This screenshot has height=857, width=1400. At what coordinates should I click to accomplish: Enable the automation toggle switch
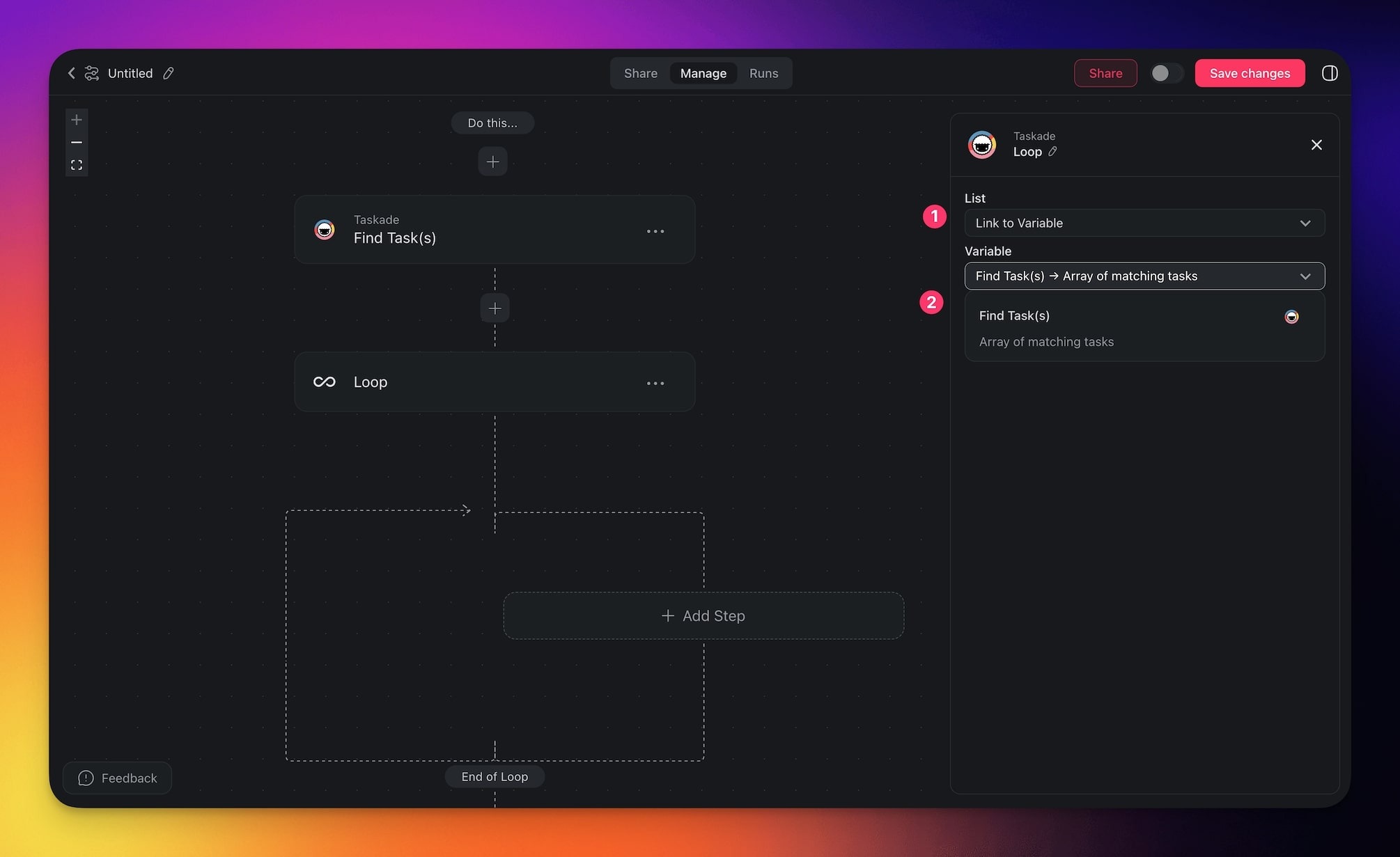pyautogui.click(x=1166, y=73)
